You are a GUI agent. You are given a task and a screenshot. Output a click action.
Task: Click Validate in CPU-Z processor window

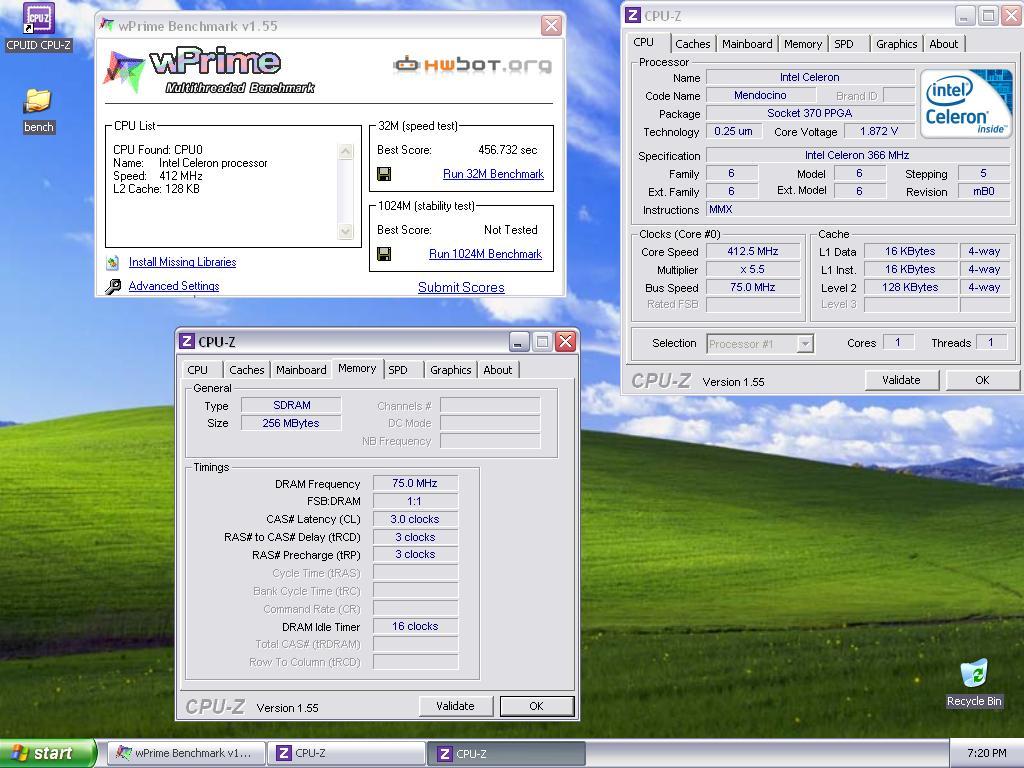click(901, 380)
